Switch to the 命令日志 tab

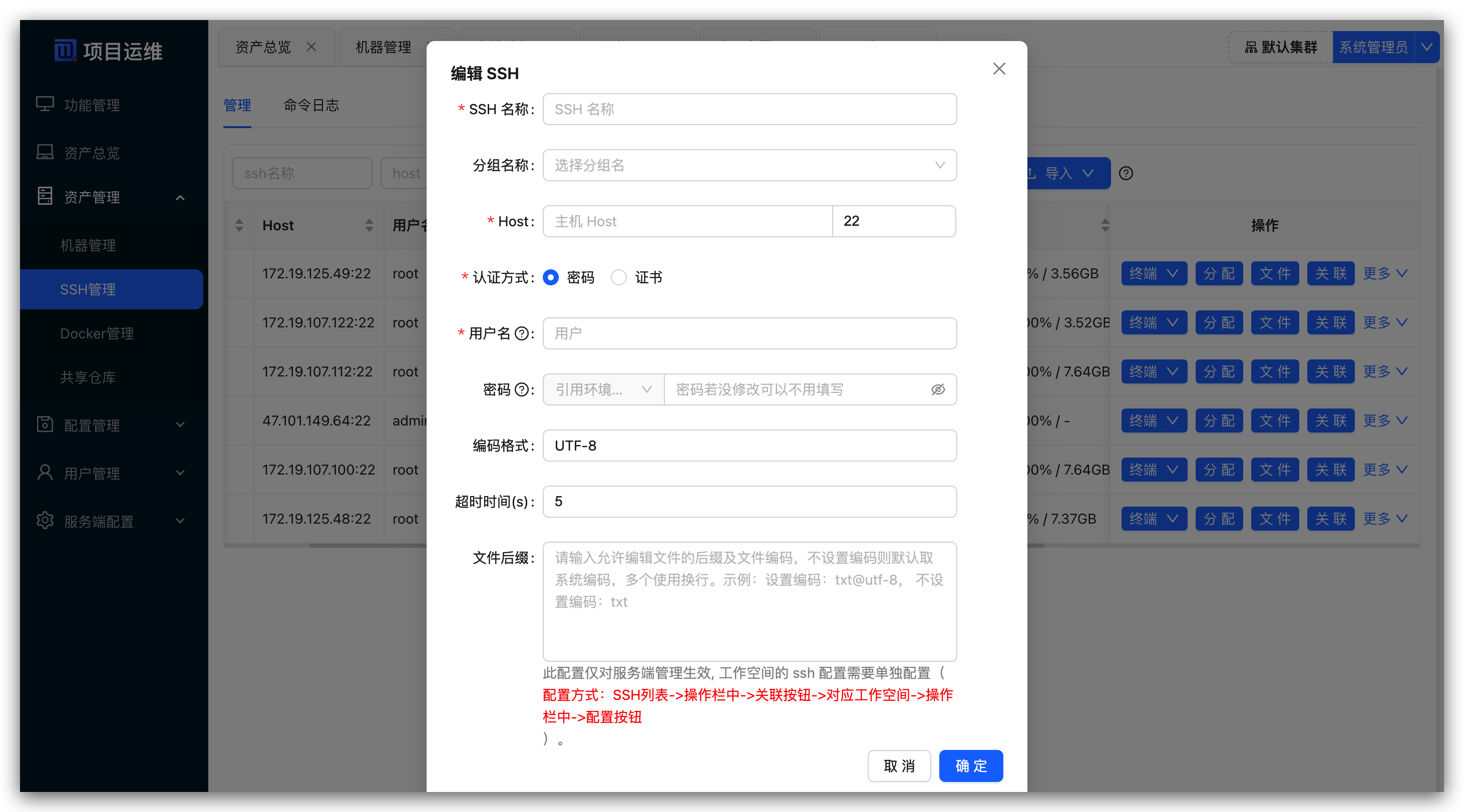coord(310,105)
